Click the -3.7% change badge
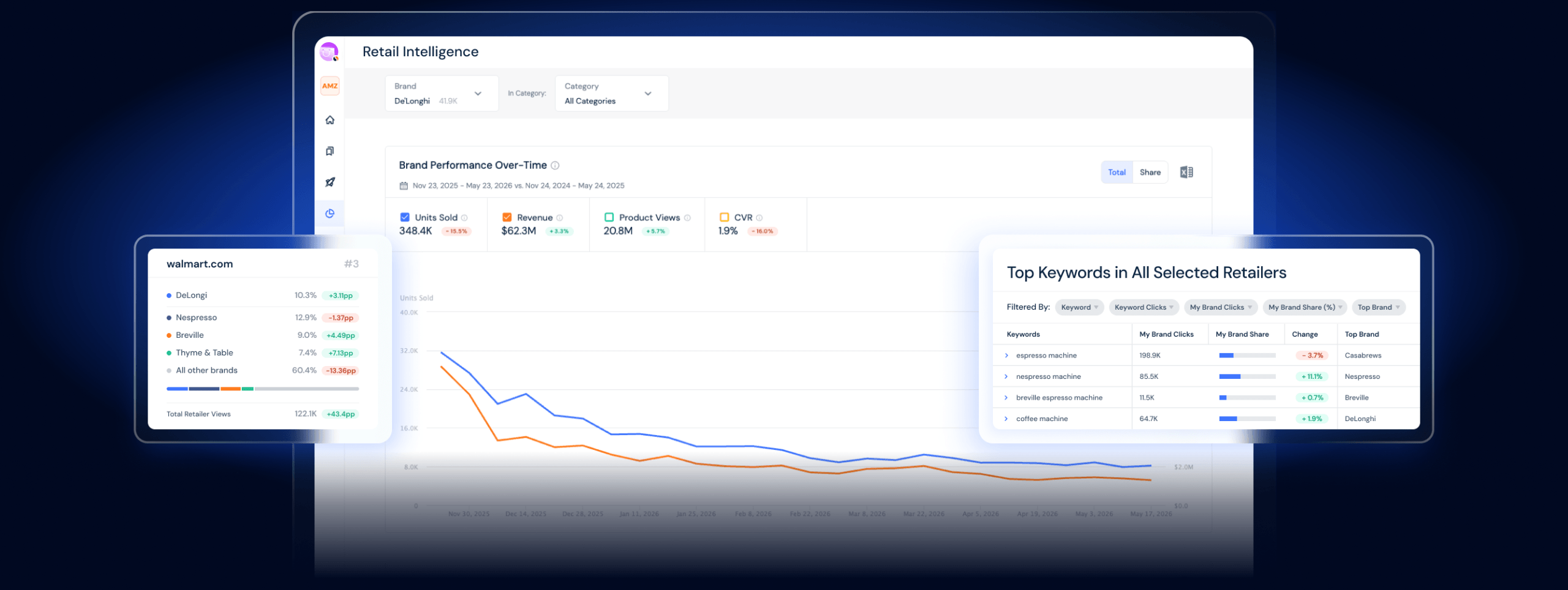1568x590 pixels. [1312, 356]
